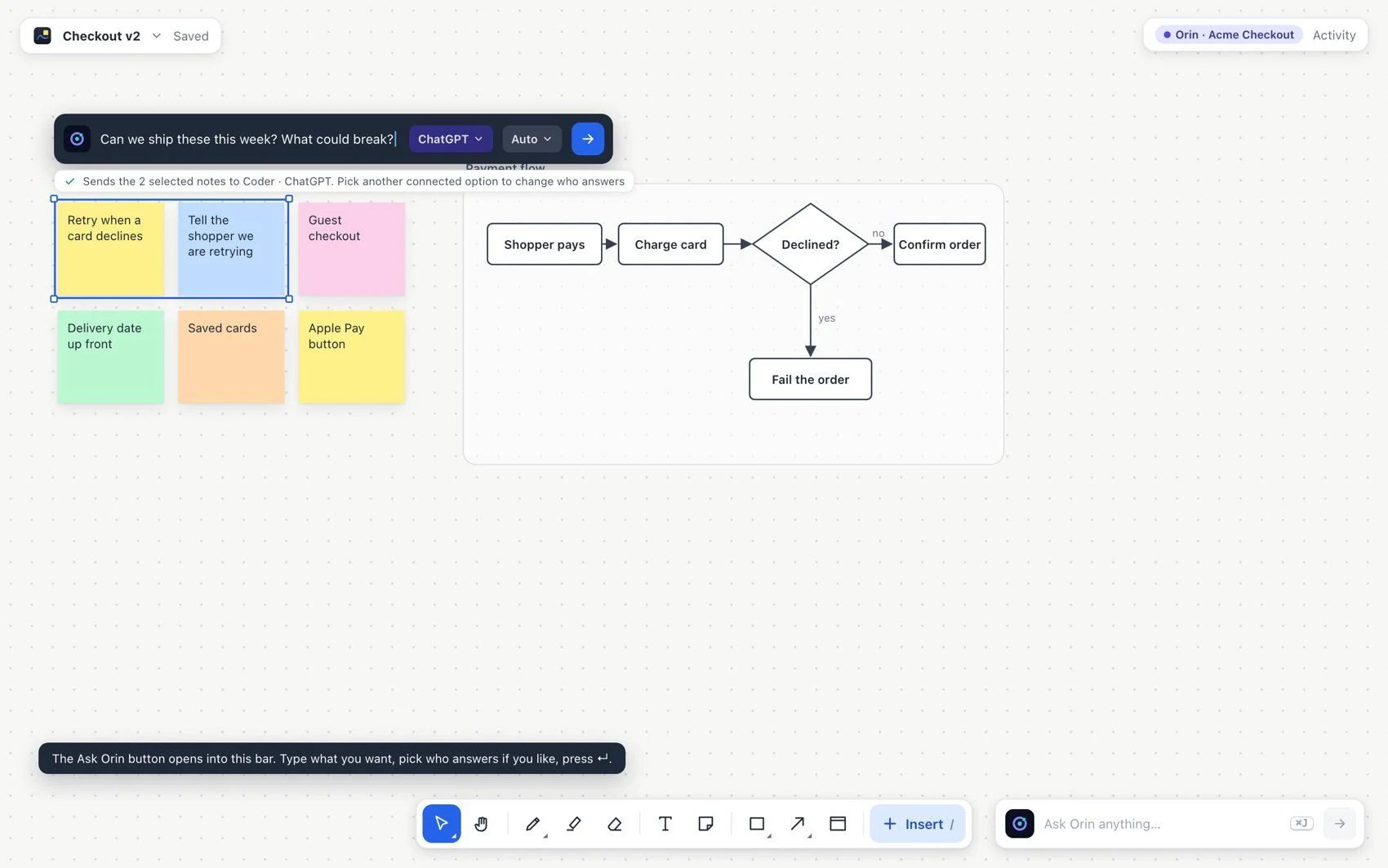This screenshot has width=1388, height=868.
Task: Select the 'Declined?' decision diamond
Action: 810,244
